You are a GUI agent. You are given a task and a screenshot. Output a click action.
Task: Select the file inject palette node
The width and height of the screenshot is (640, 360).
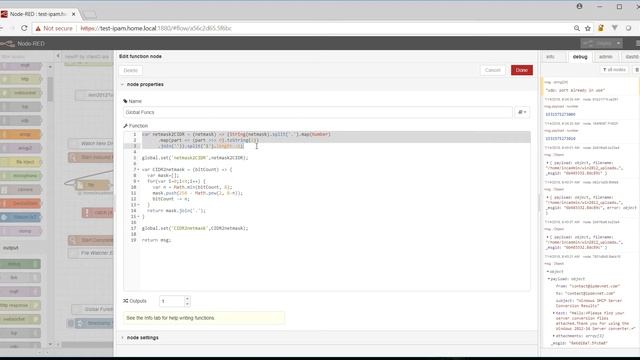click(x=21, y=162)
